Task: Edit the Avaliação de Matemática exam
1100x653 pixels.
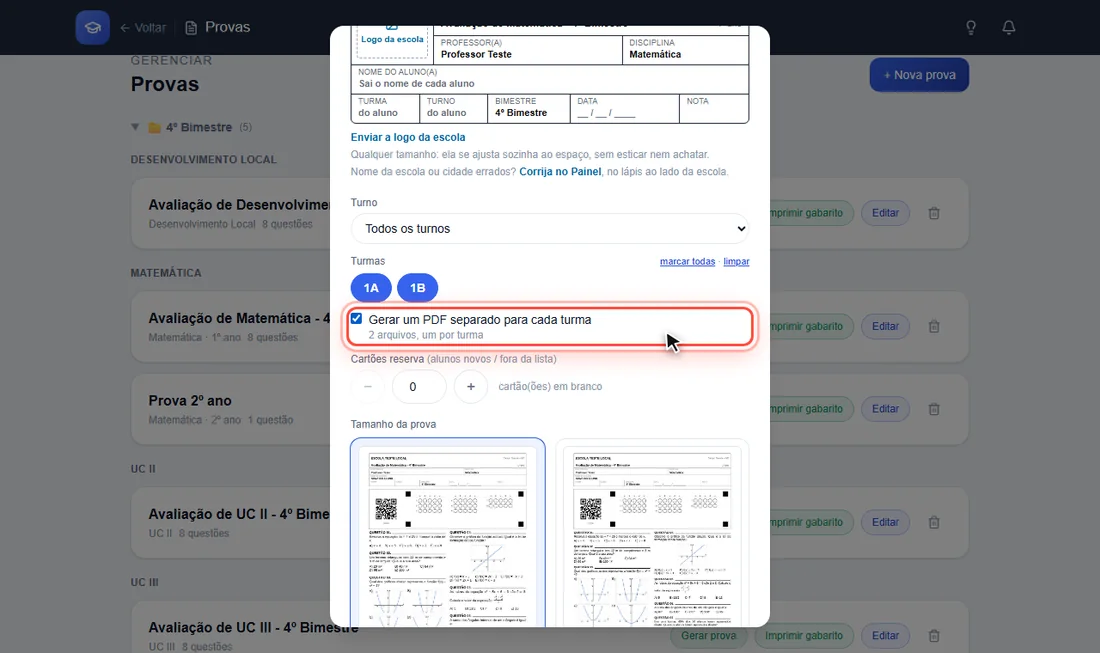Action: [x=885, y=326]
